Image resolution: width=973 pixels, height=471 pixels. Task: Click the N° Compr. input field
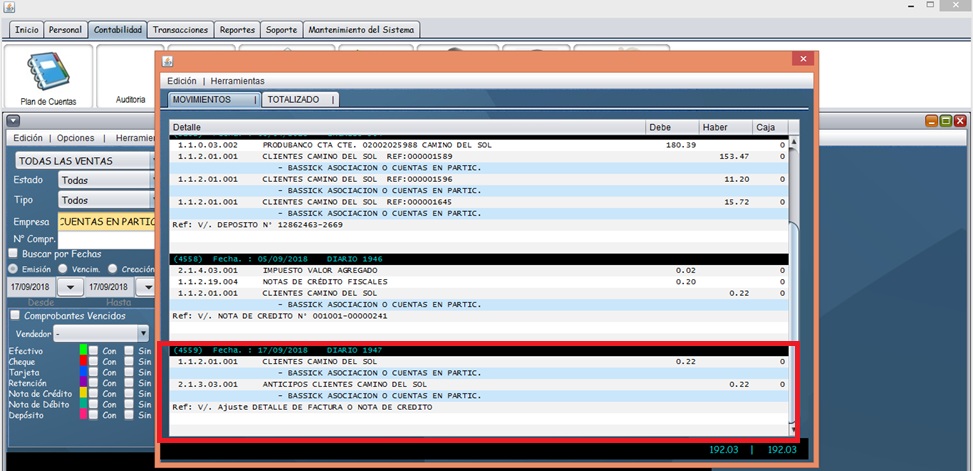point(106,240)
